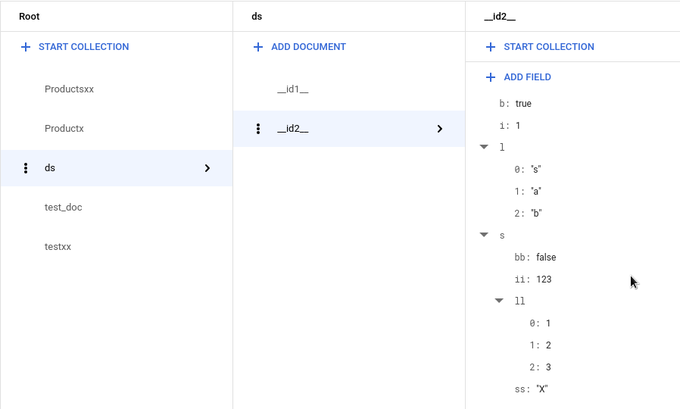This screenshot has width=680, height=409.
Task: Collapse the s map field
Action: pos(484,235)
